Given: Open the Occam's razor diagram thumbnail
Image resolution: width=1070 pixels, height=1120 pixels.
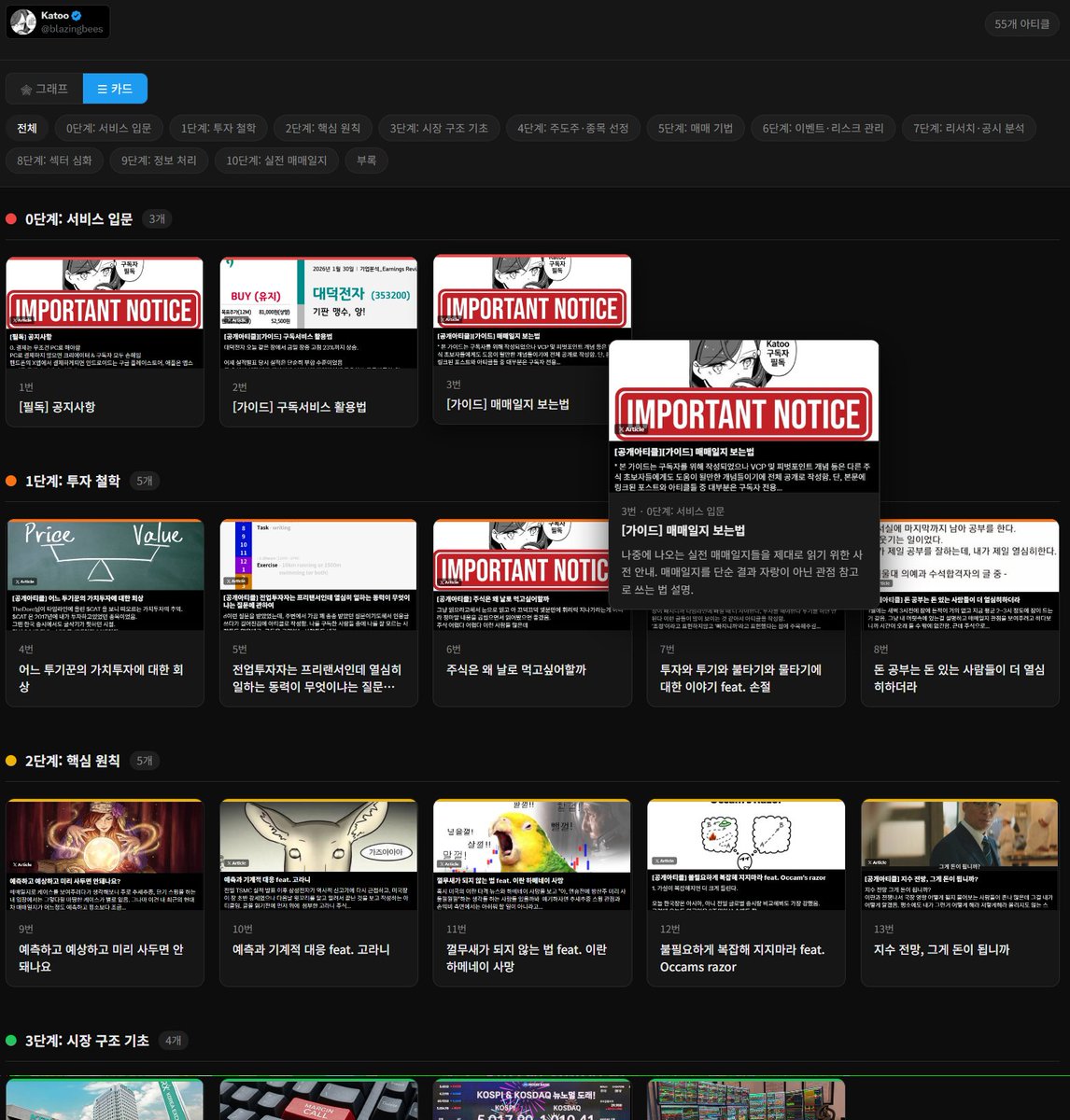Looking at the screenshot, I should pos(746,855).
